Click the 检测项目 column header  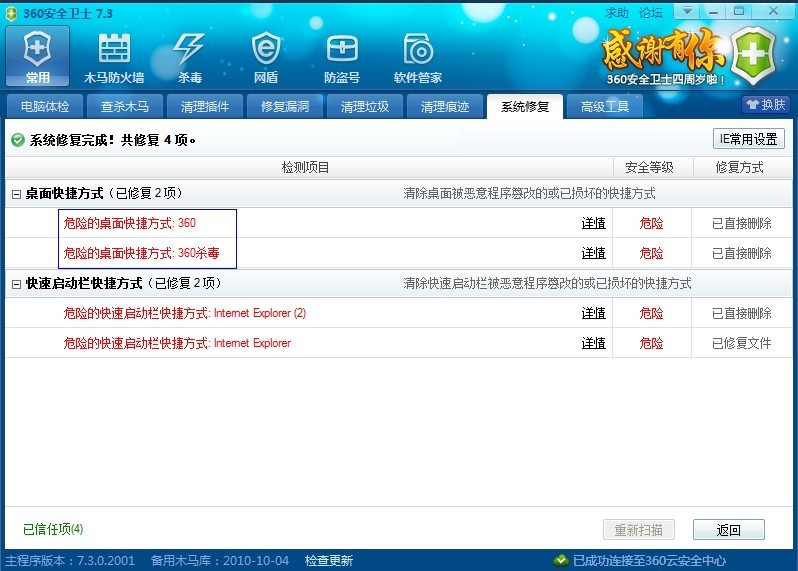305,167
